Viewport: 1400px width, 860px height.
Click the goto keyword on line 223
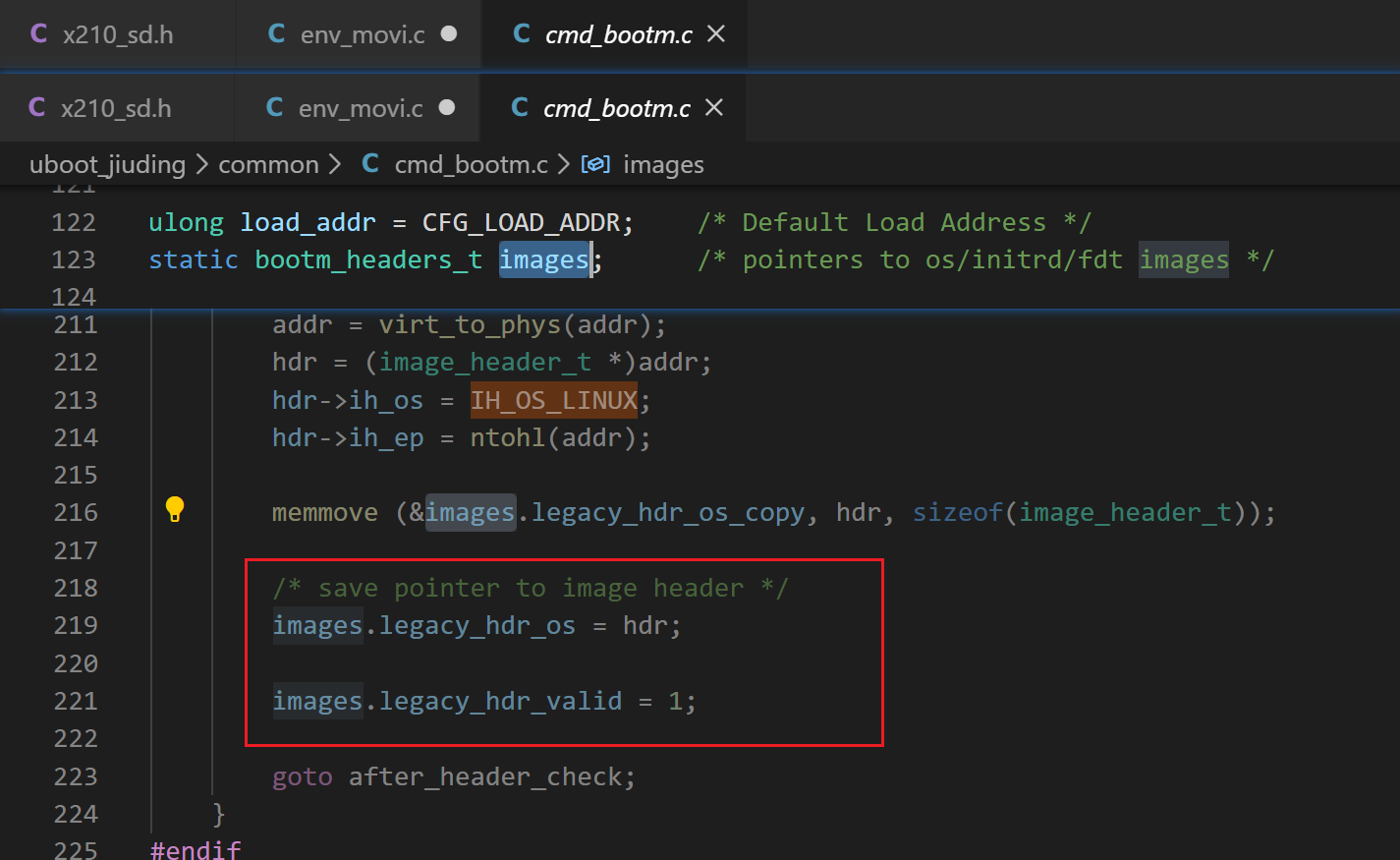[303, 777]
